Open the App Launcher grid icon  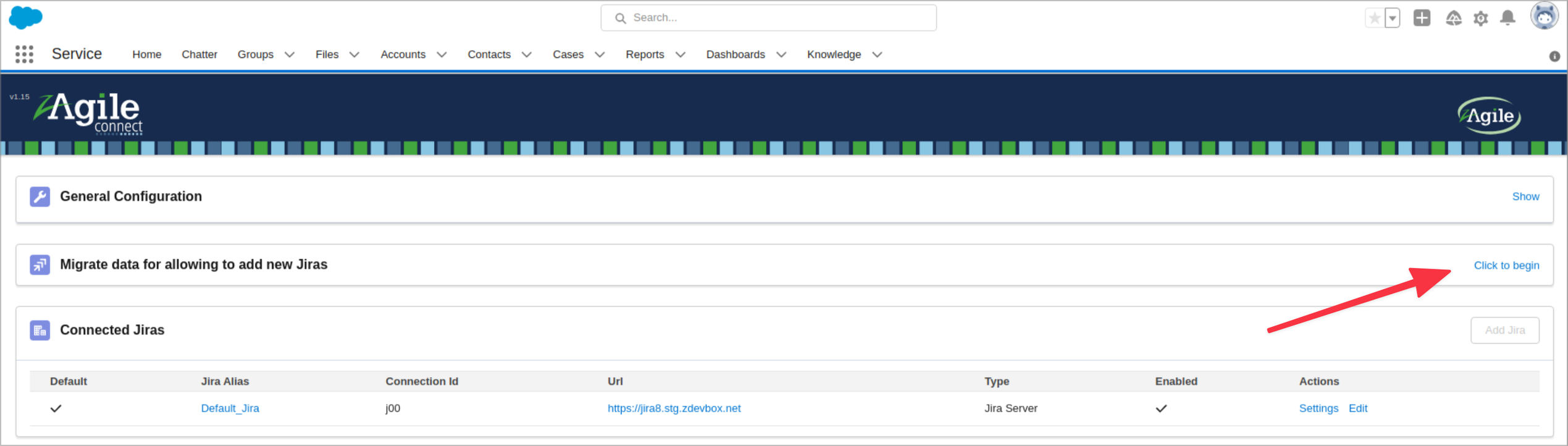click(24, 54)
